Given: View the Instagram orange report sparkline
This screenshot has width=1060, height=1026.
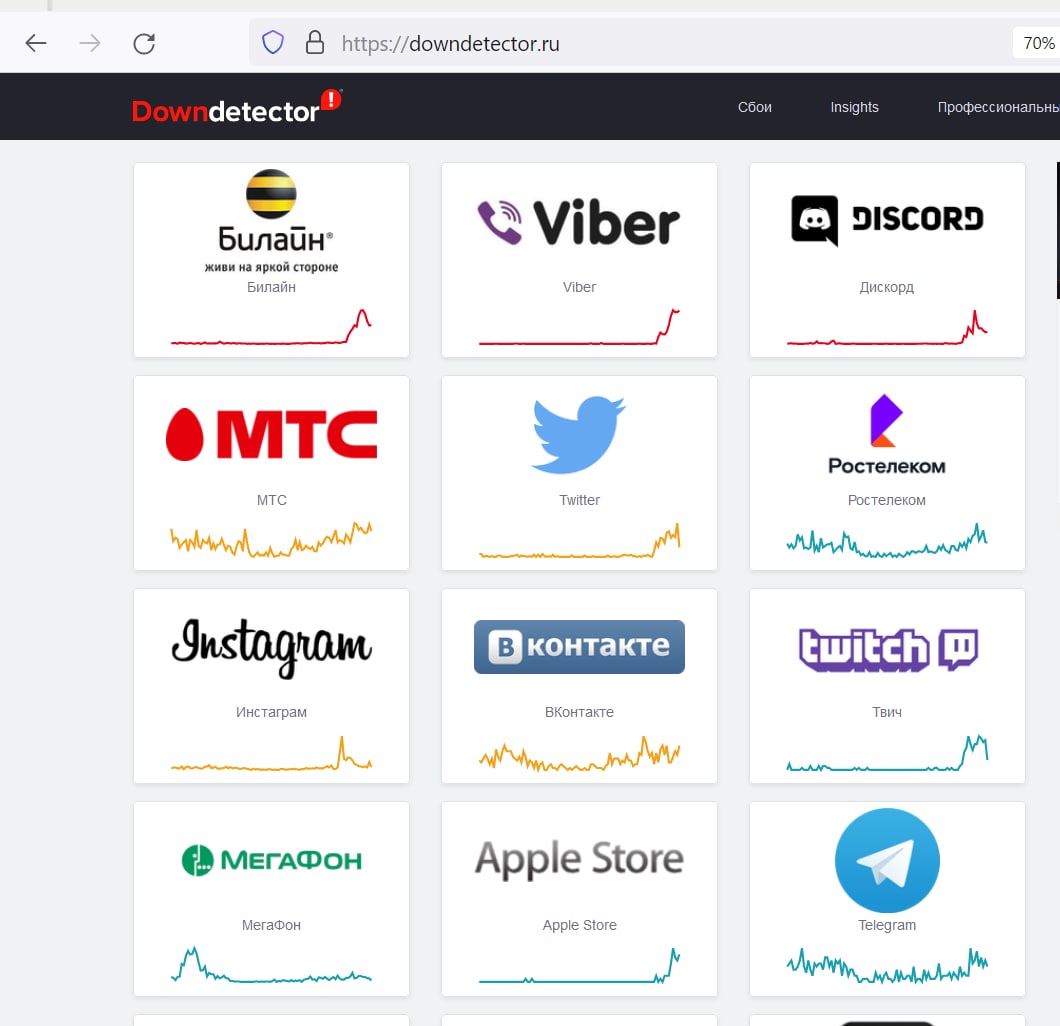Looking at the screenshot, I should click(x=271, y=753).
